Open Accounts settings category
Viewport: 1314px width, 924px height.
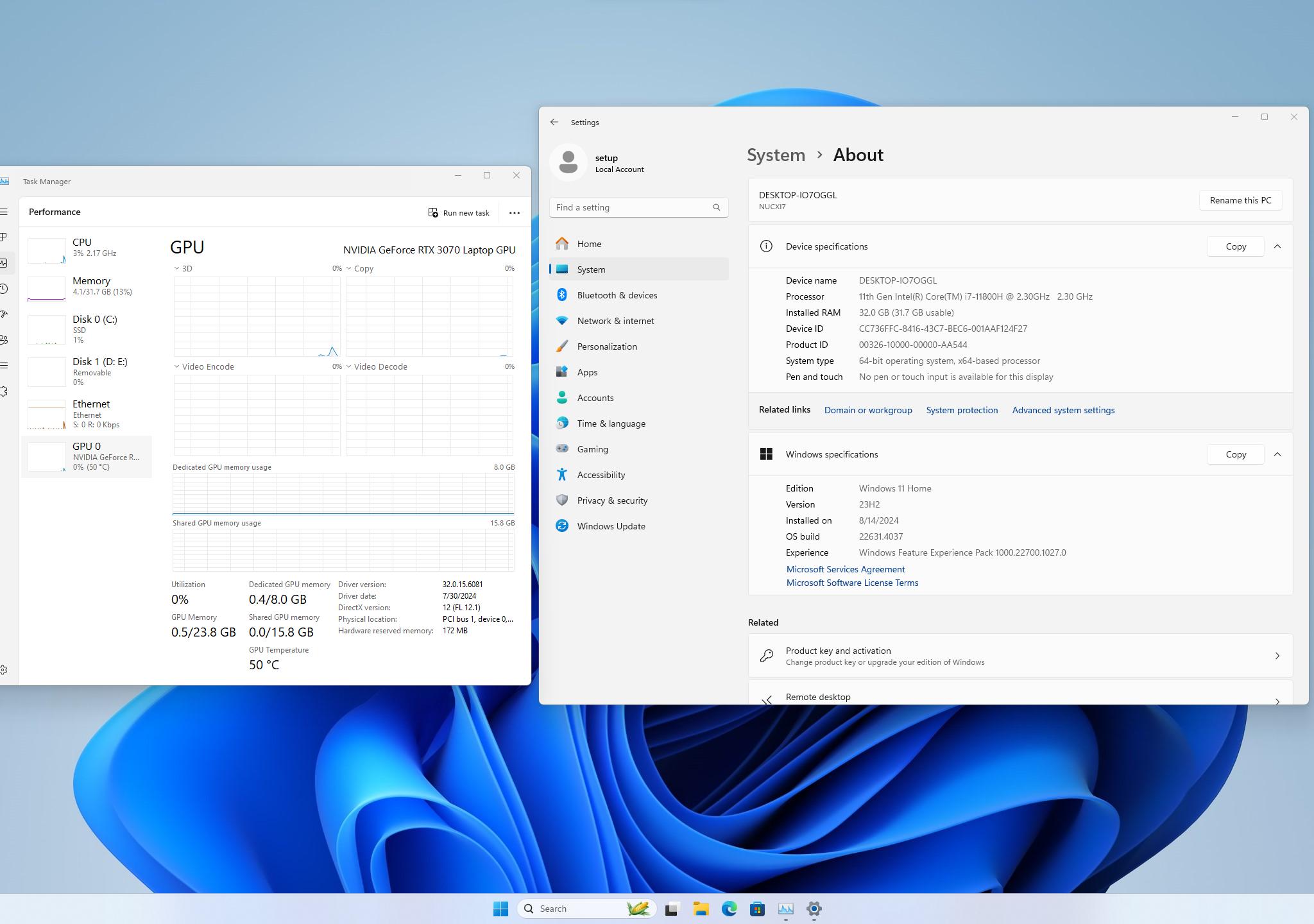[638, 398]
